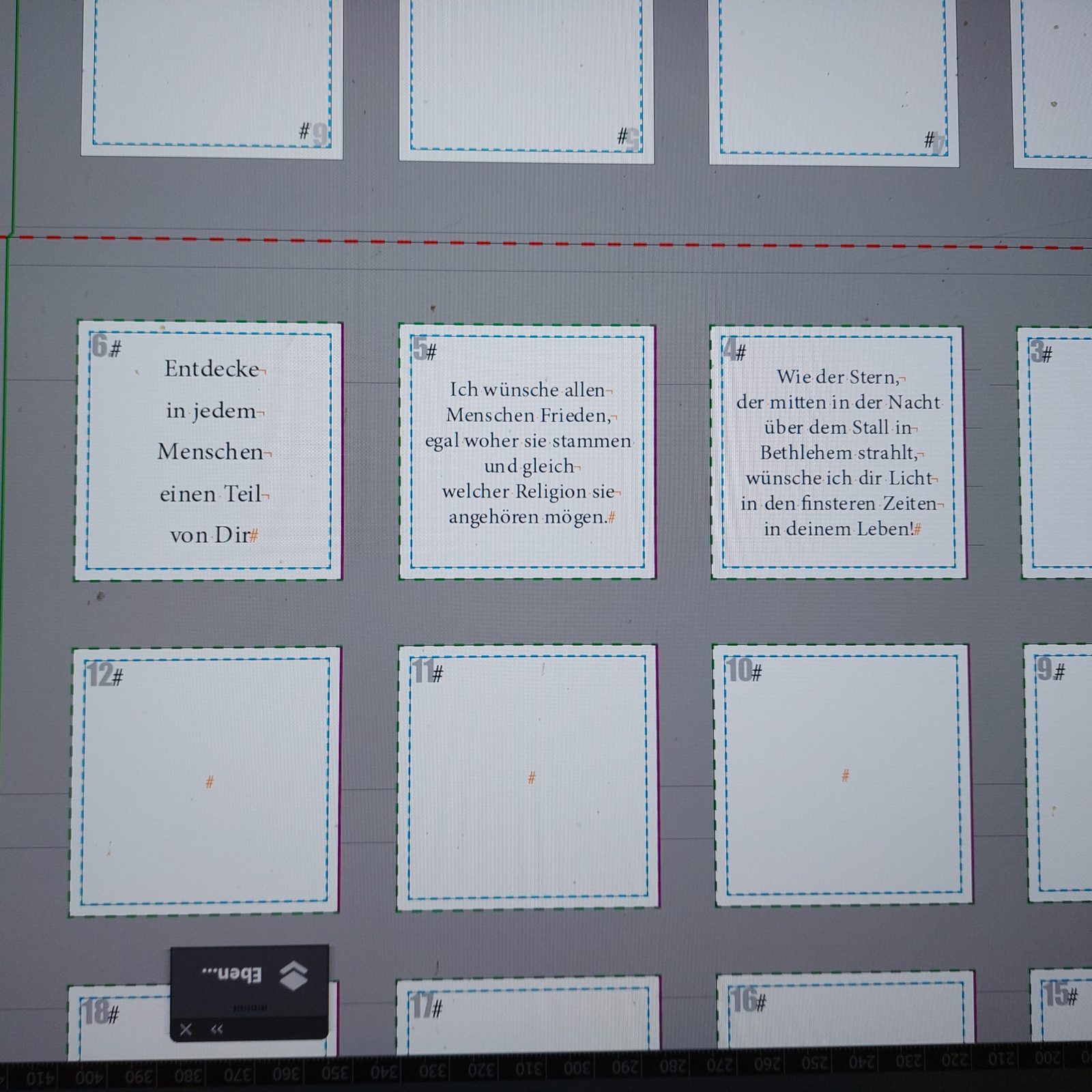1092x1092 pixels.
Task: Open the Ebenen (Layers) panel icon
Action: (294, 975)
